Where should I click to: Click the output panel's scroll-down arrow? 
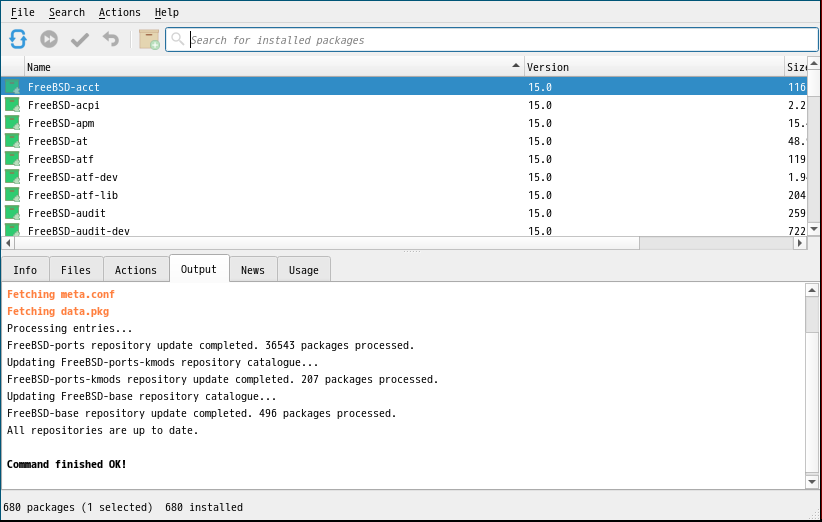[812, 482]
